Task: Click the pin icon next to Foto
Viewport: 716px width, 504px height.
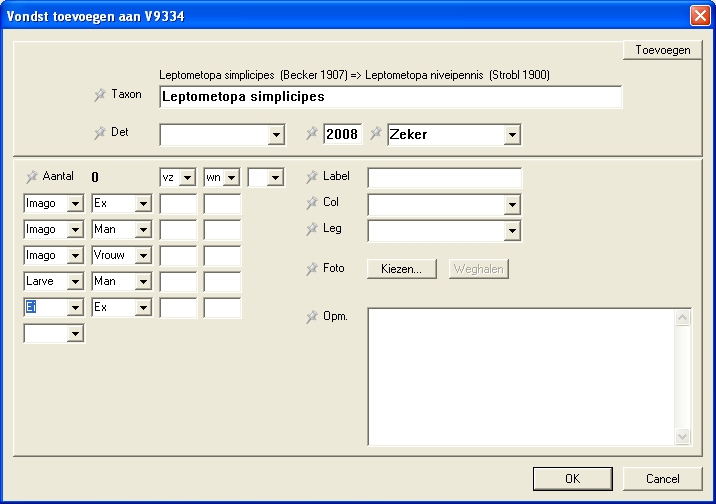Action: 311,268
